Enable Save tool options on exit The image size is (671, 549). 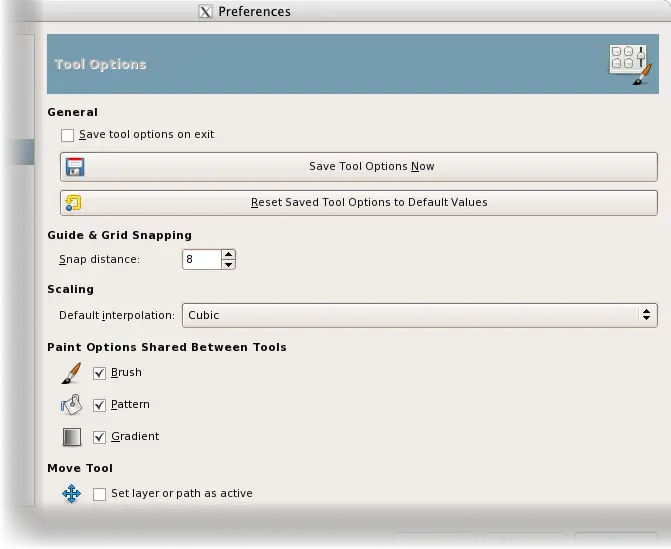(x=68, y=135)
